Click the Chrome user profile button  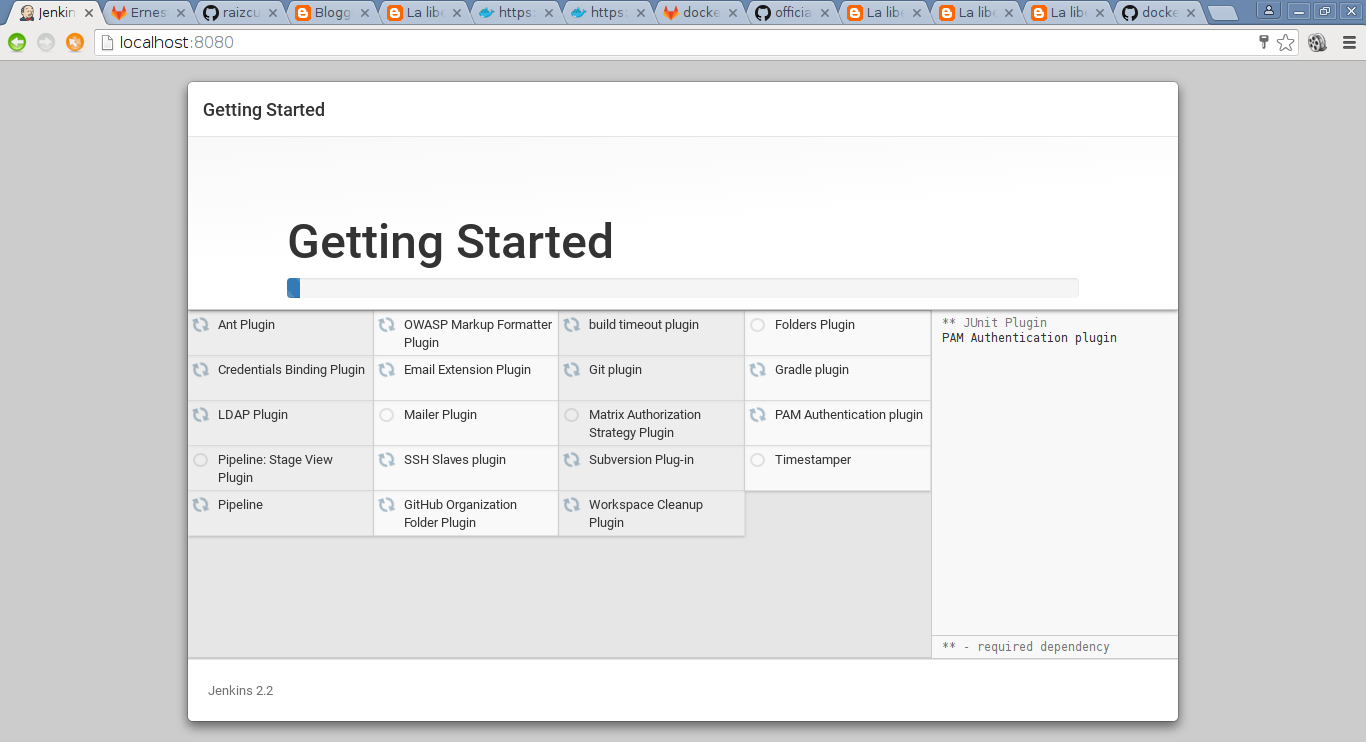[x=1269, y=11]
